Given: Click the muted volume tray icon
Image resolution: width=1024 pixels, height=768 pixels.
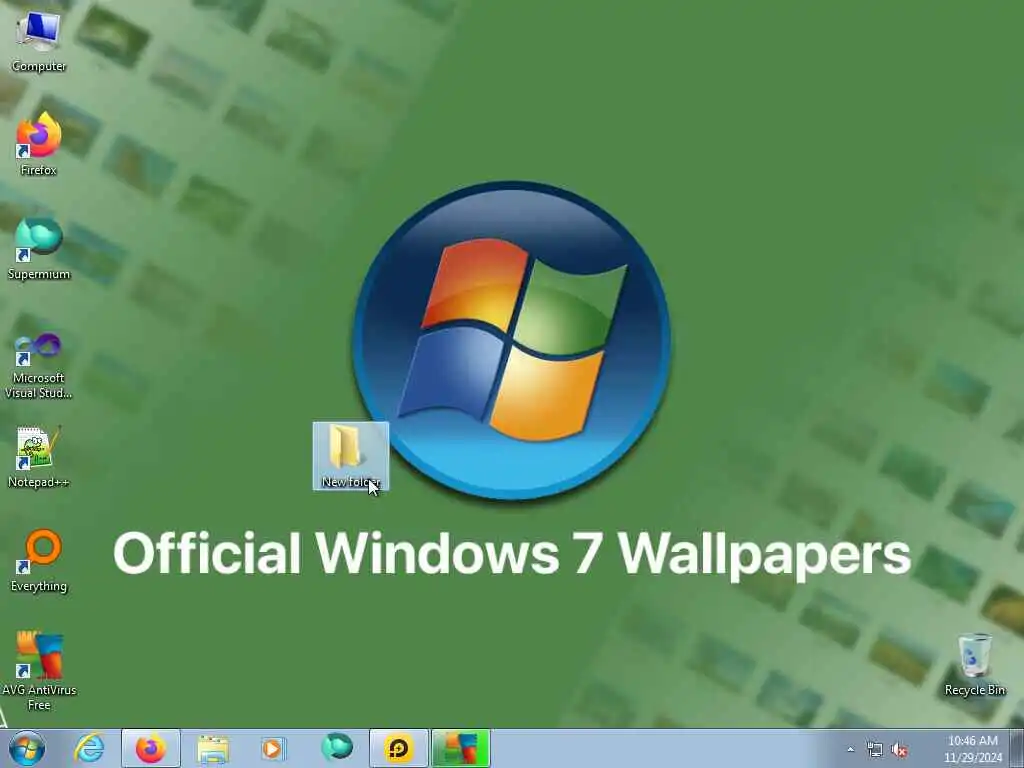Looking at the screenshot, I should [899, 750].
